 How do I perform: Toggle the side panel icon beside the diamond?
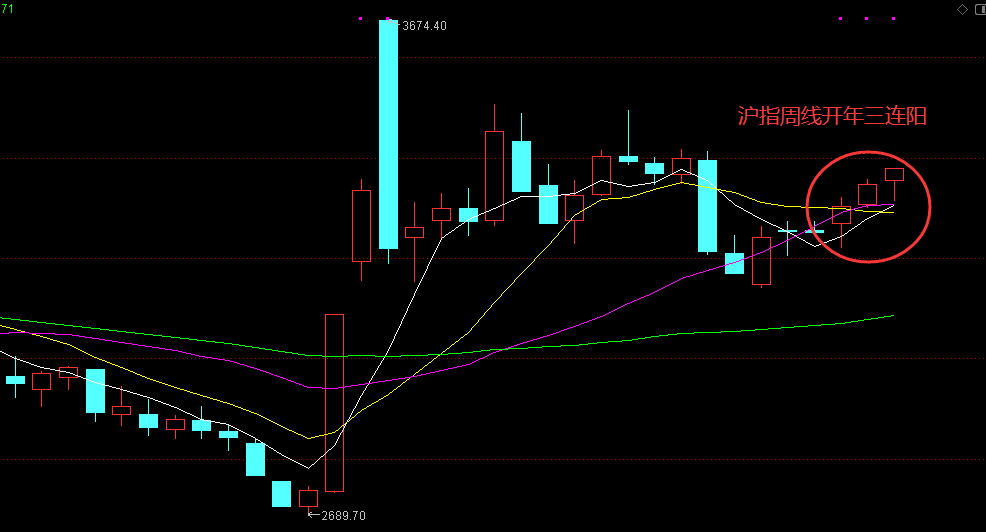[980, 9]
